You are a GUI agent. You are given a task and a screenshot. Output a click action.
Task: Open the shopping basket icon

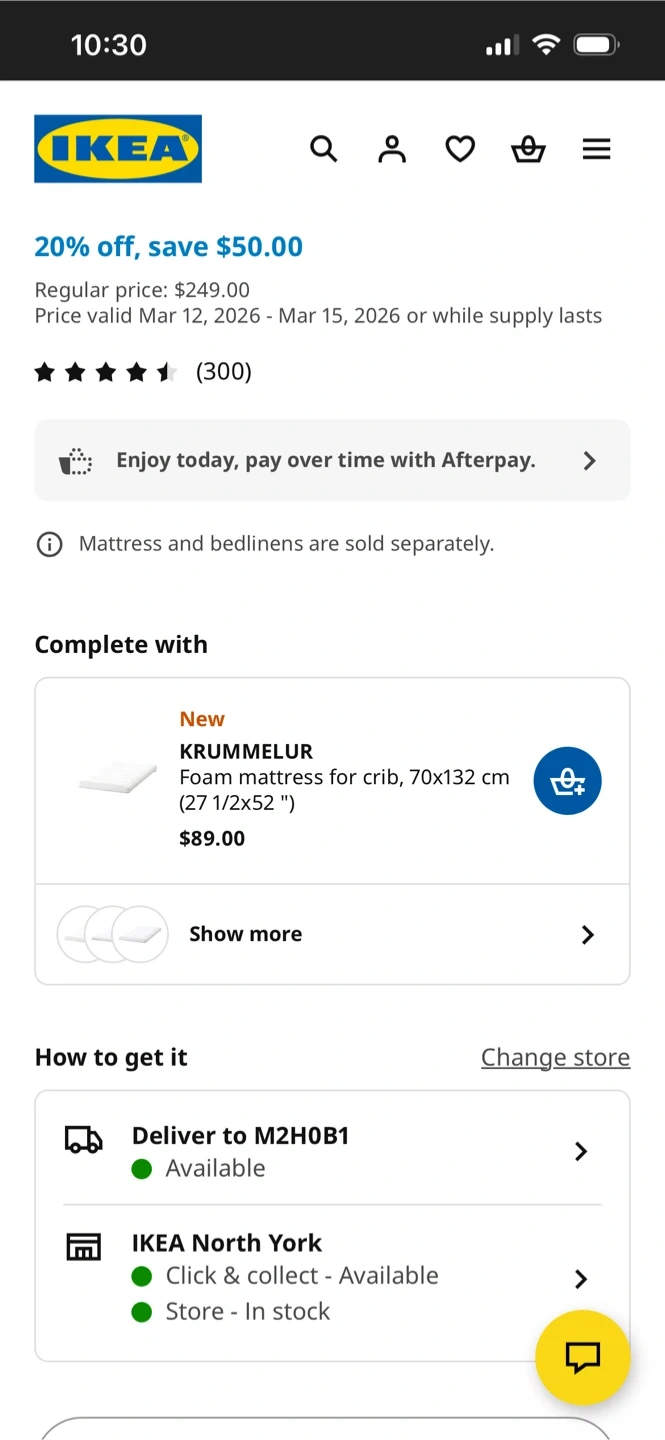[x=528, y=149]
